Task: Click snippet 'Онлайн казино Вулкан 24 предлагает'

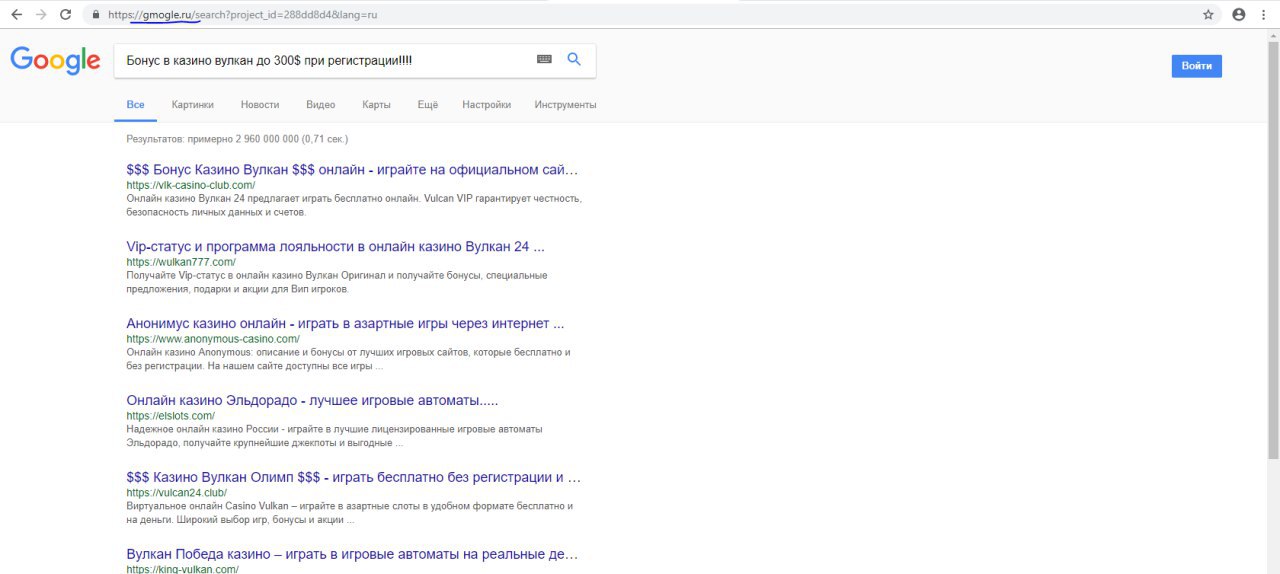Action: 354,205
